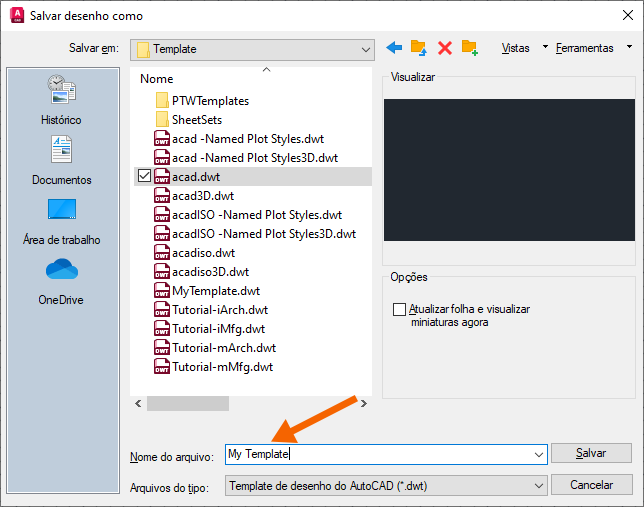Click the Cancelar button
The image size is (644, 507).
tap(591, 485)
